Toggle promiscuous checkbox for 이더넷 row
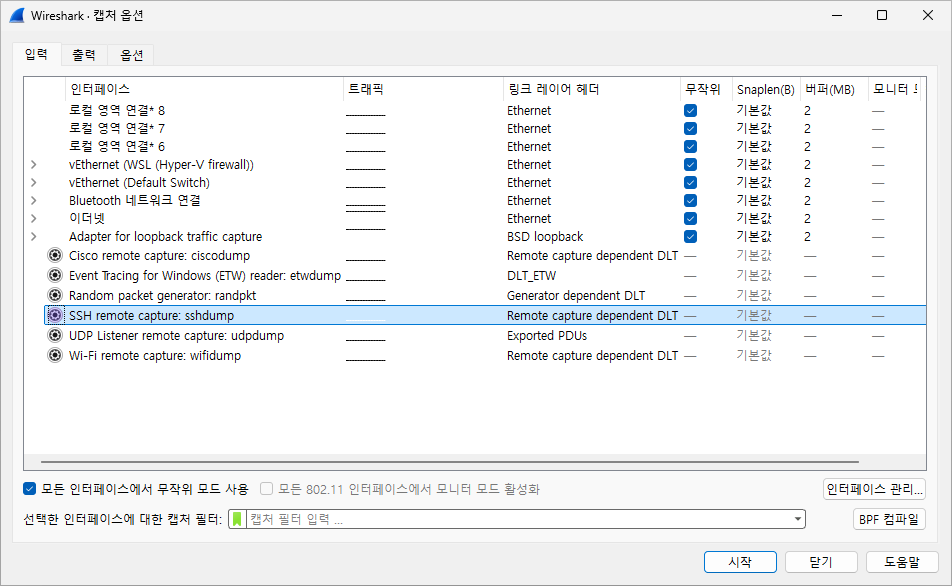This screenshot has width=952, height=586. pyautogui.click(x=690, y=219)
